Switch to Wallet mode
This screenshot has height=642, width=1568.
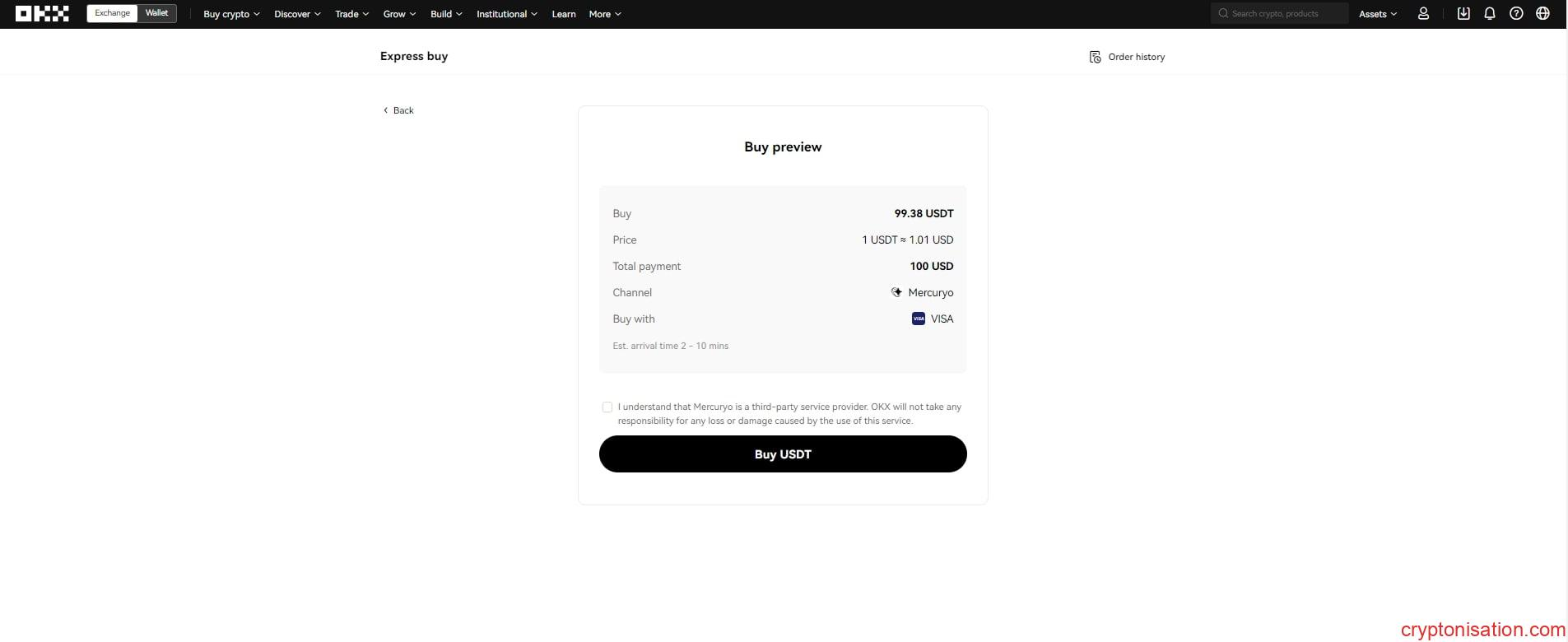156,13
